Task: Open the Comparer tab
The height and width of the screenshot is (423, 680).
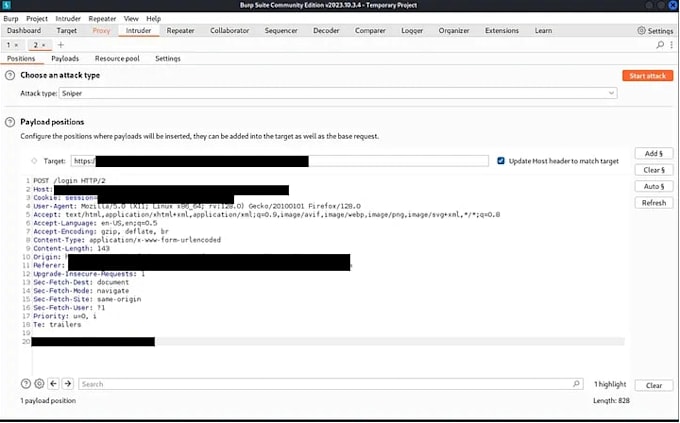Action: (370, 30)
